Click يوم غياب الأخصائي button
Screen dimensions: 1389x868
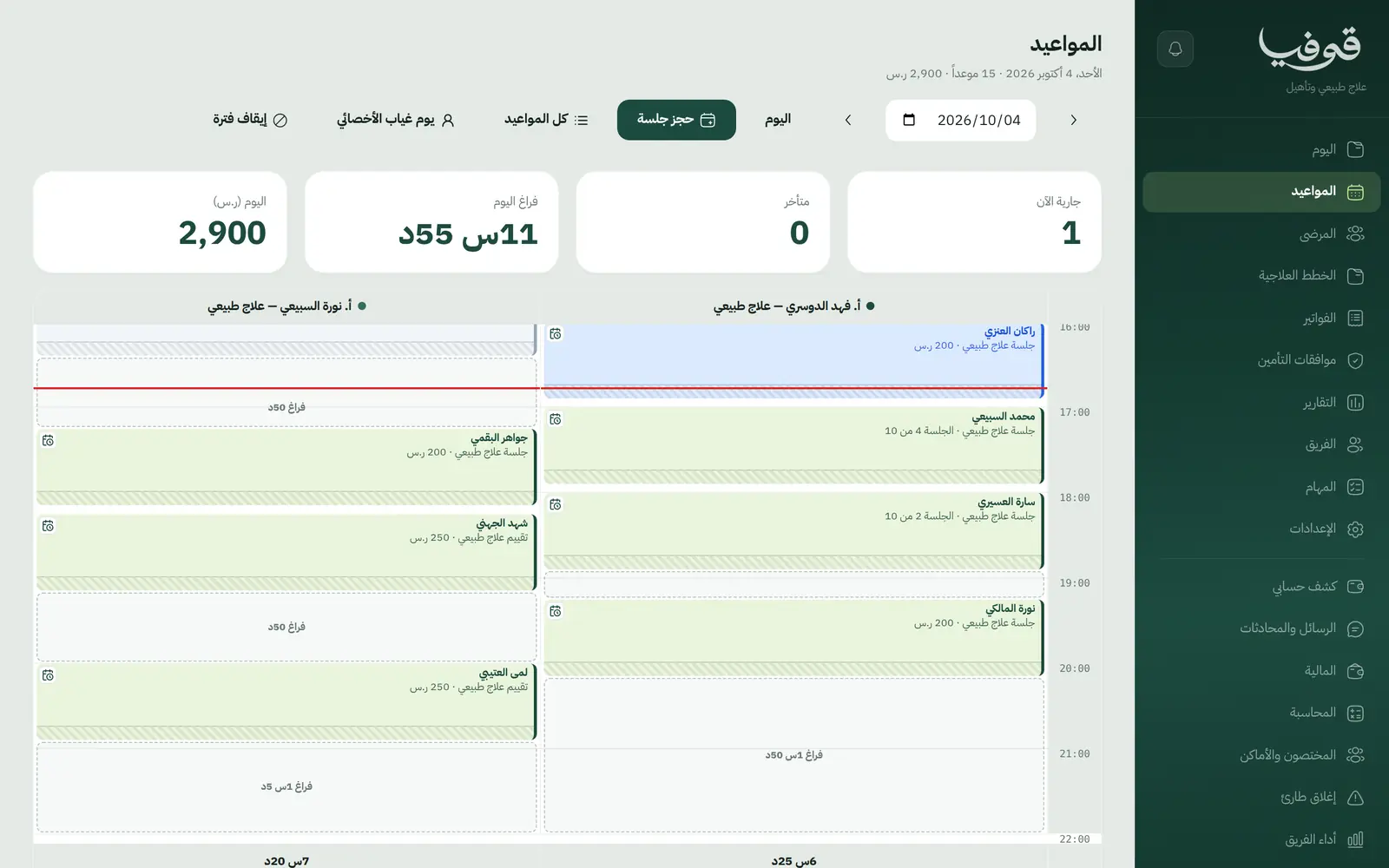pos(395,120)
